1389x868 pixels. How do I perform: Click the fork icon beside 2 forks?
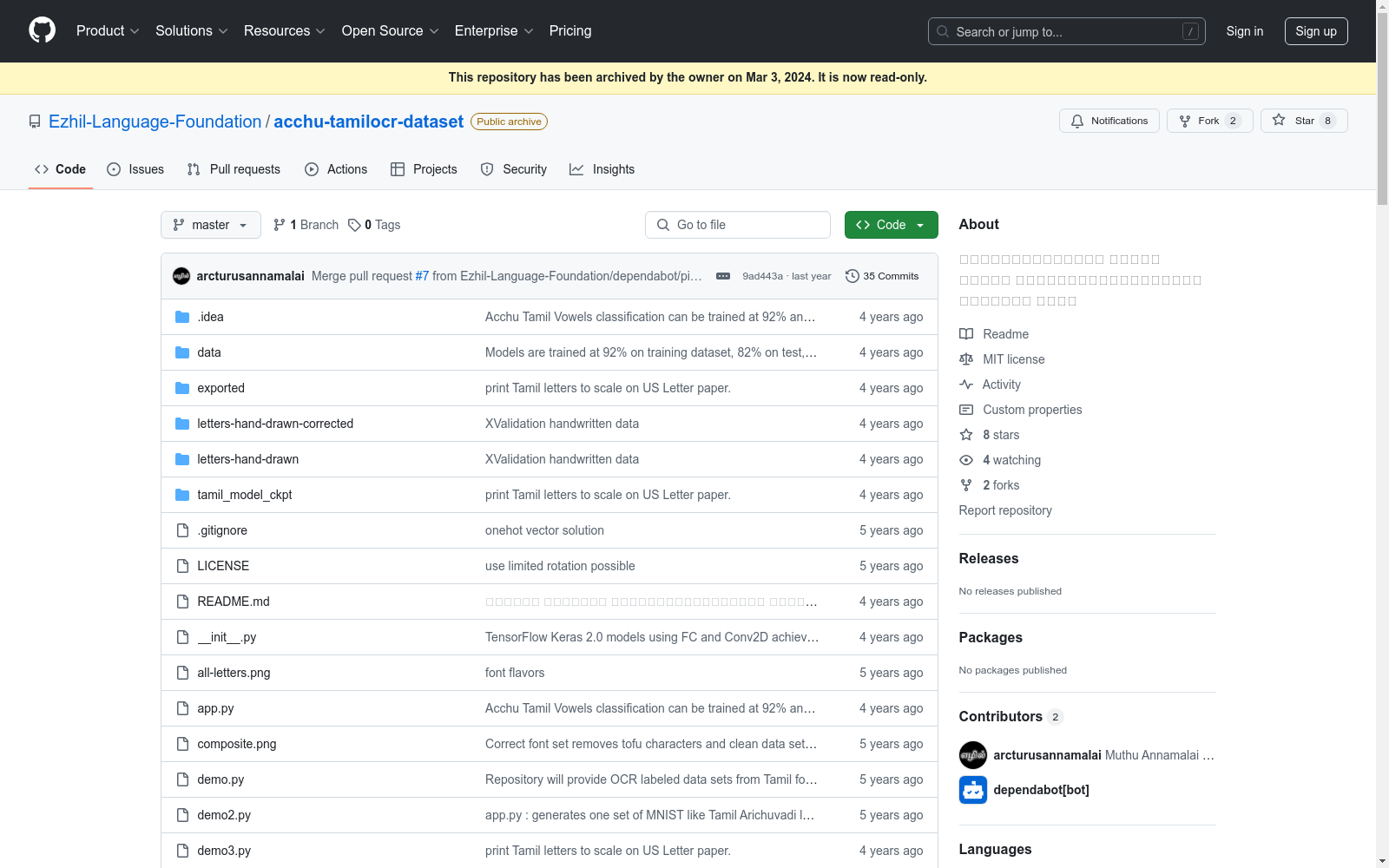[966, 485]
